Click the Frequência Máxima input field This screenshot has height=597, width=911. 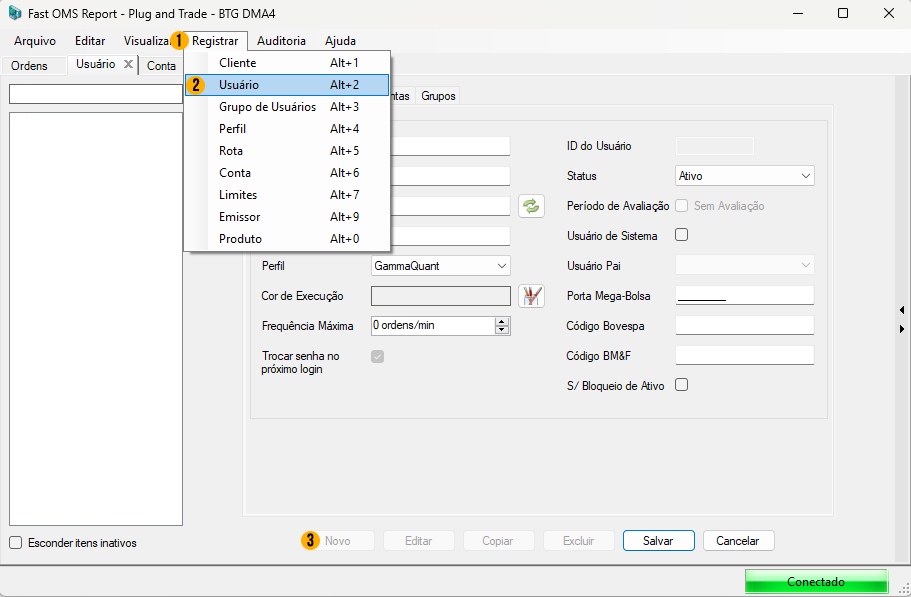433,326
